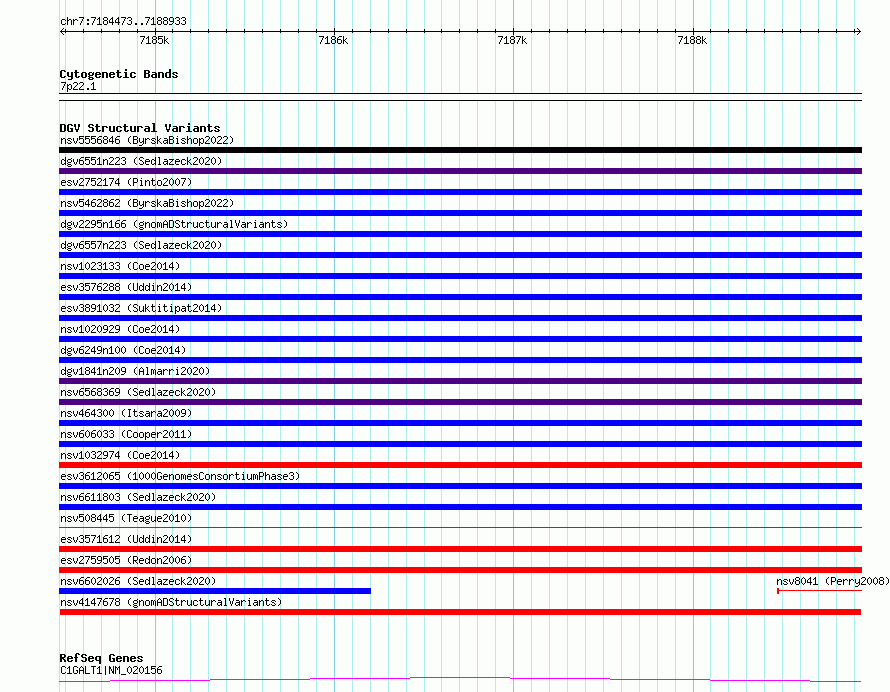The height and width of the screenshot is (692, 890).
Task: Select the nsv1020929 (Coe2014) label
Action: (120, 329)
